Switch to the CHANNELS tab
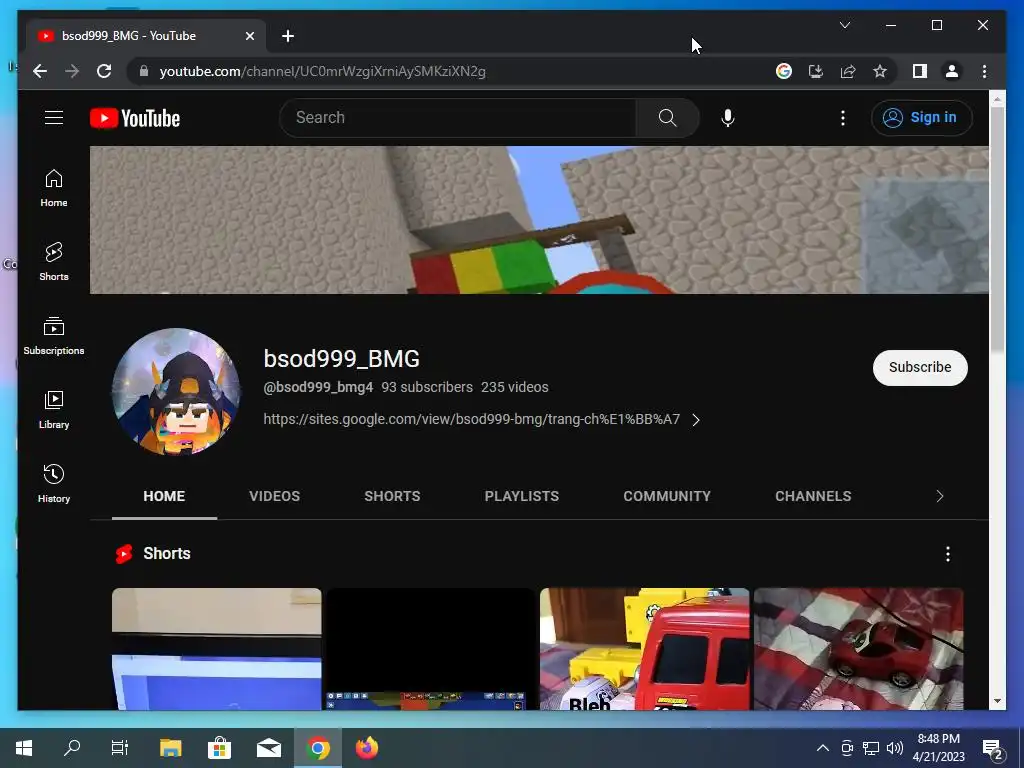 click(813, 496)
